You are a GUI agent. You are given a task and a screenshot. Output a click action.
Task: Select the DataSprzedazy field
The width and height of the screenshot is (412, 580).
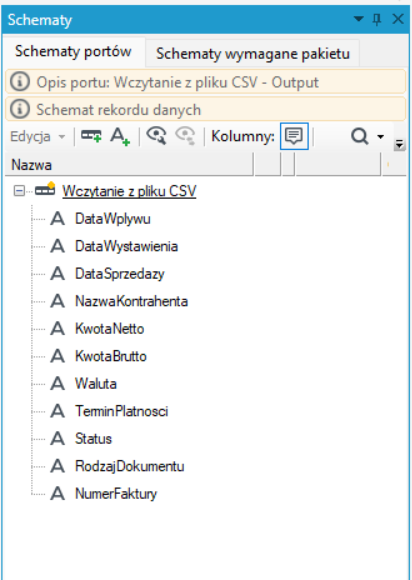[x=120, y=274]
